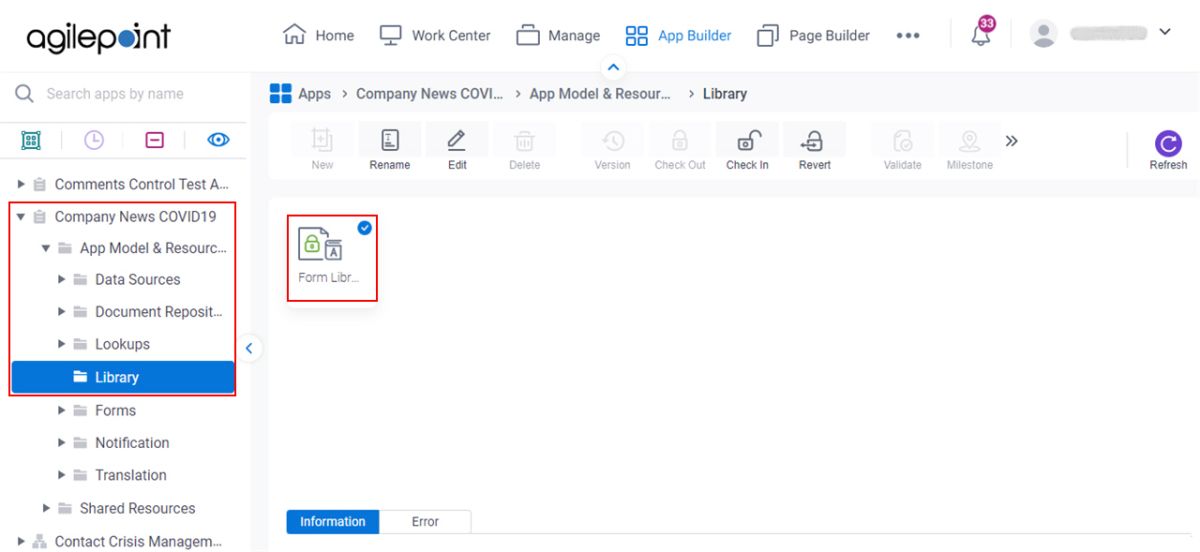Viewport: 1200px width, 552px height.
Task: Click the Version history button
Action: 612,149
